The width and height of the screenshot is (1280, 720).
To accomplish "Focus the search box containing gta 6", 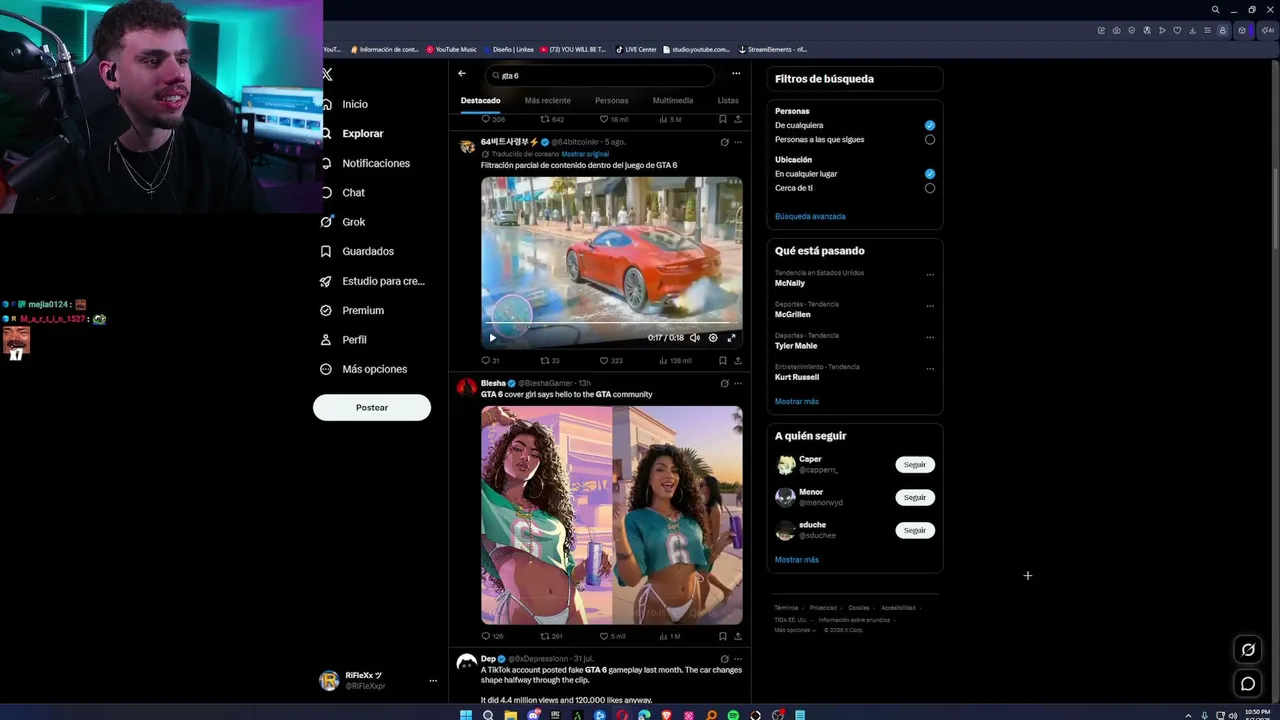I will point(600,75).
